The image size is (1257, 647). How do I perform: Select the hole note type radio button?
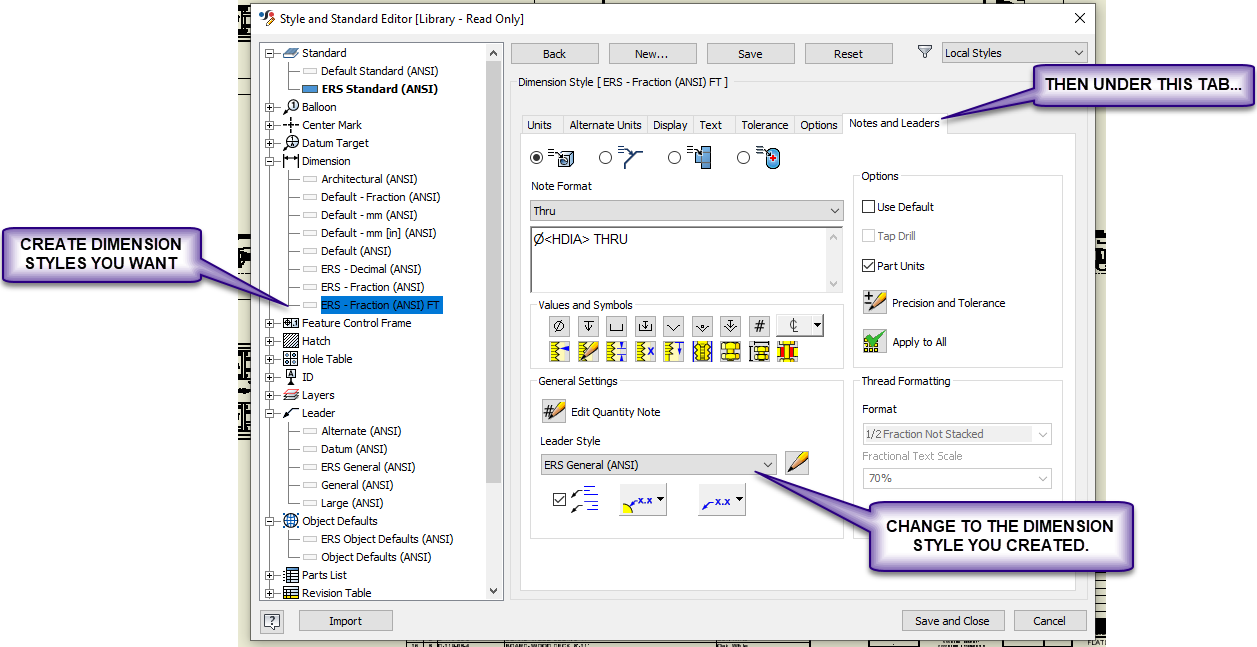[x=537, y=157]
